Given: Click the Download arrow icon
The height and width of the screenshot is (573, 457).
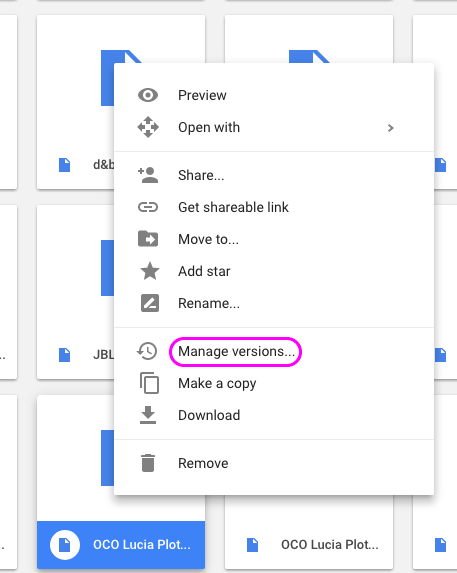Looking at the screenshot, I should [148, 415].
